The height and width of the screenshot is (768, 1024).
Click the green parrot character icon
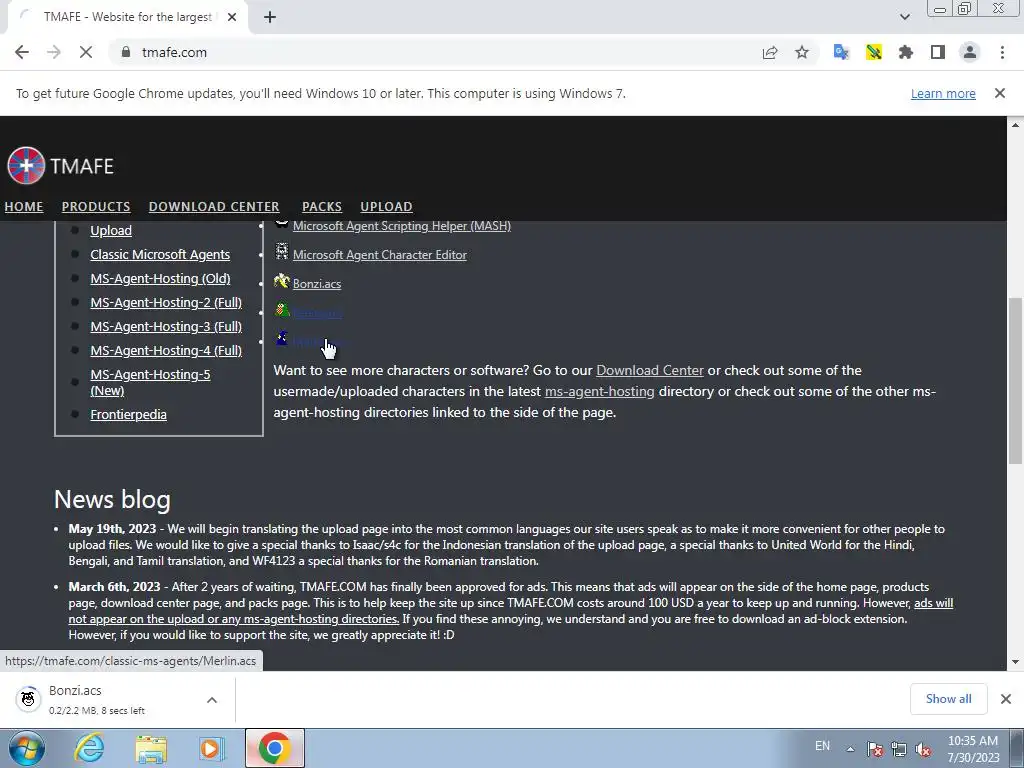281,310
